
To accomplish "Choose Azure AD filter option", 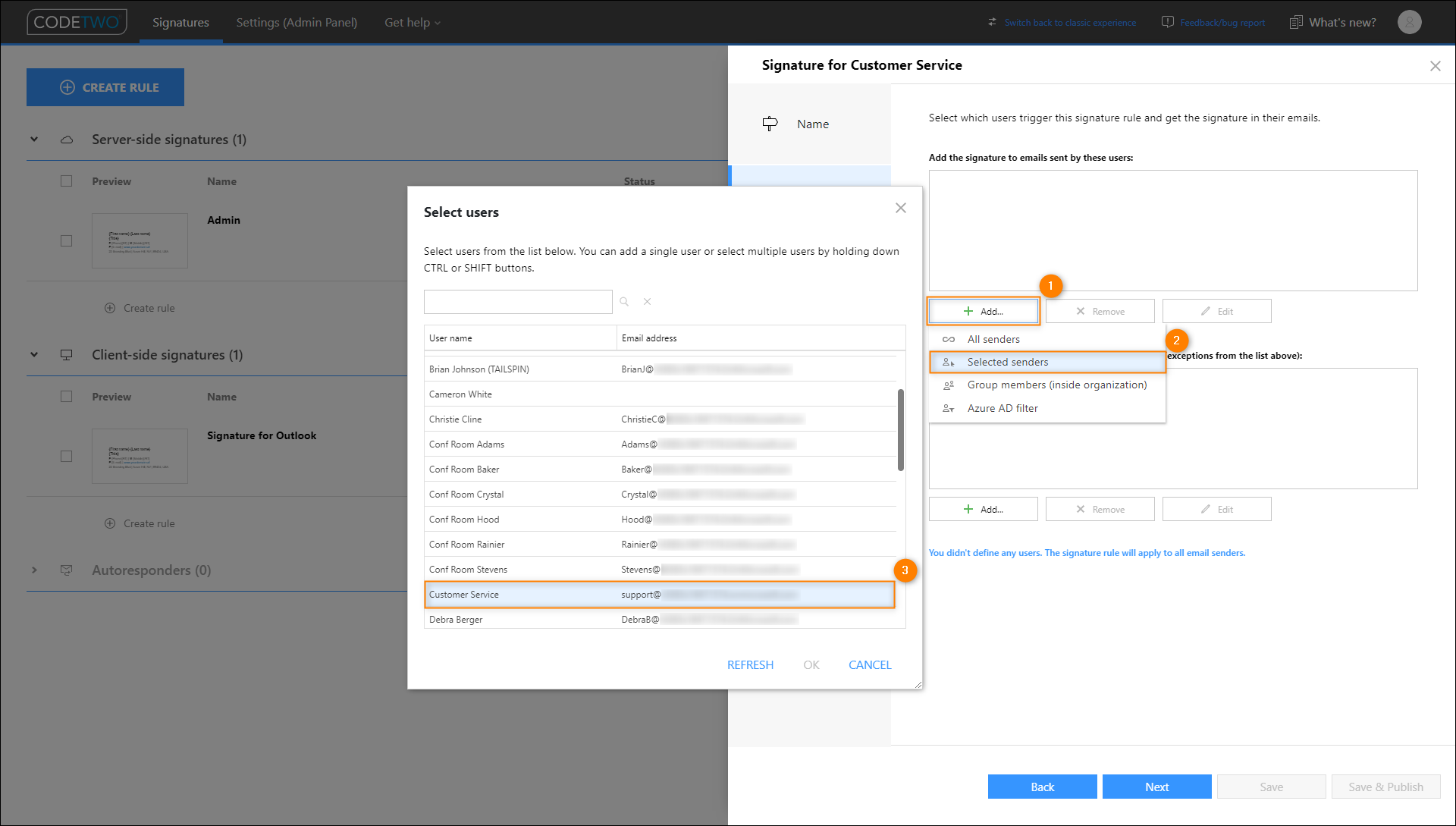I will click(x=1047, y=409).
